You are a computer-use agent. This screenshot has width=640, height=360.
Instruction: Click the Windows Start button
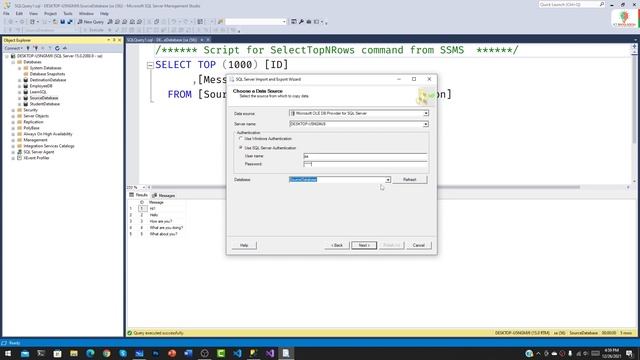(x=8, y=353)
